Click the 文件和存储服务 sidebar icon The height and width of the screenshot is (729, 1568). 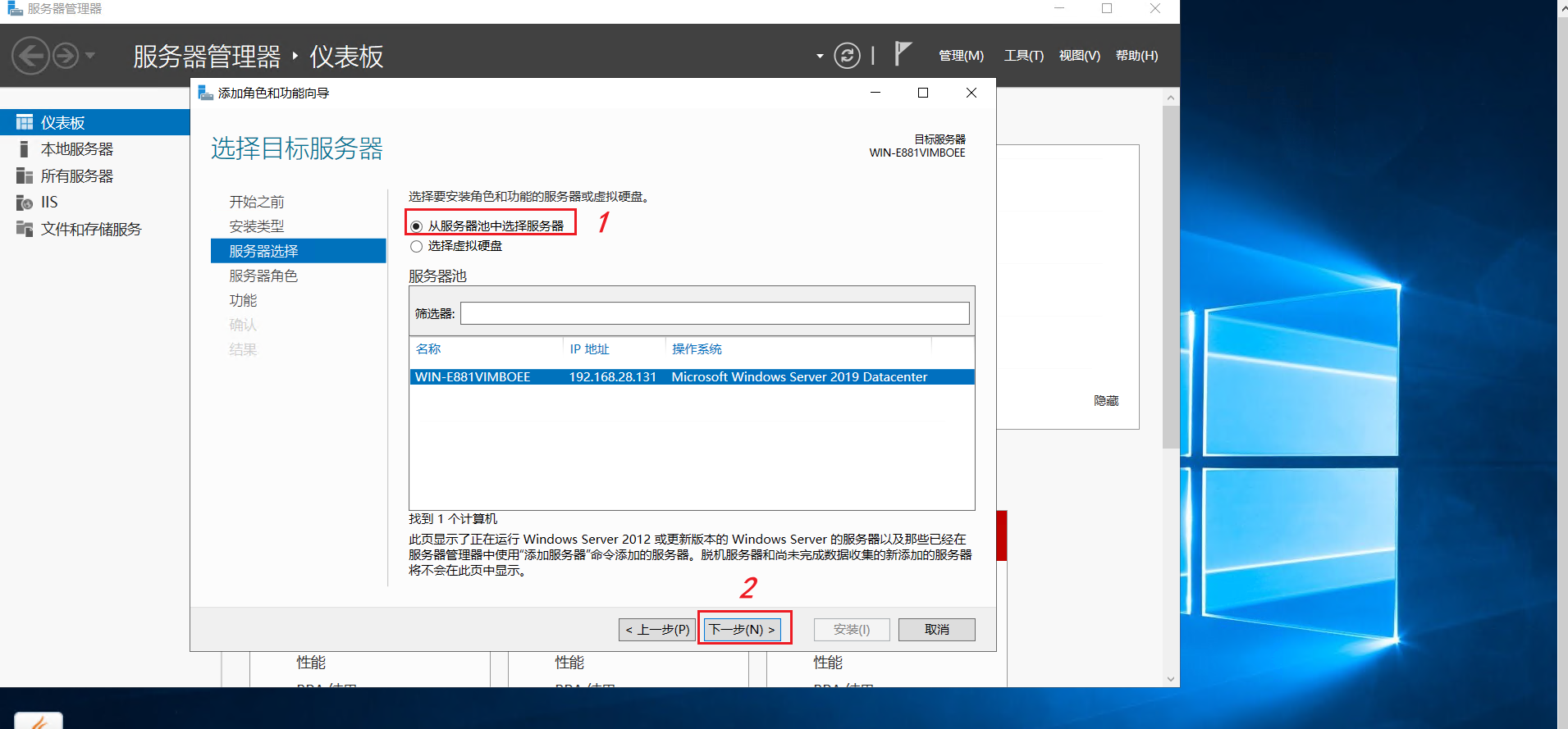tap(25, 229)
